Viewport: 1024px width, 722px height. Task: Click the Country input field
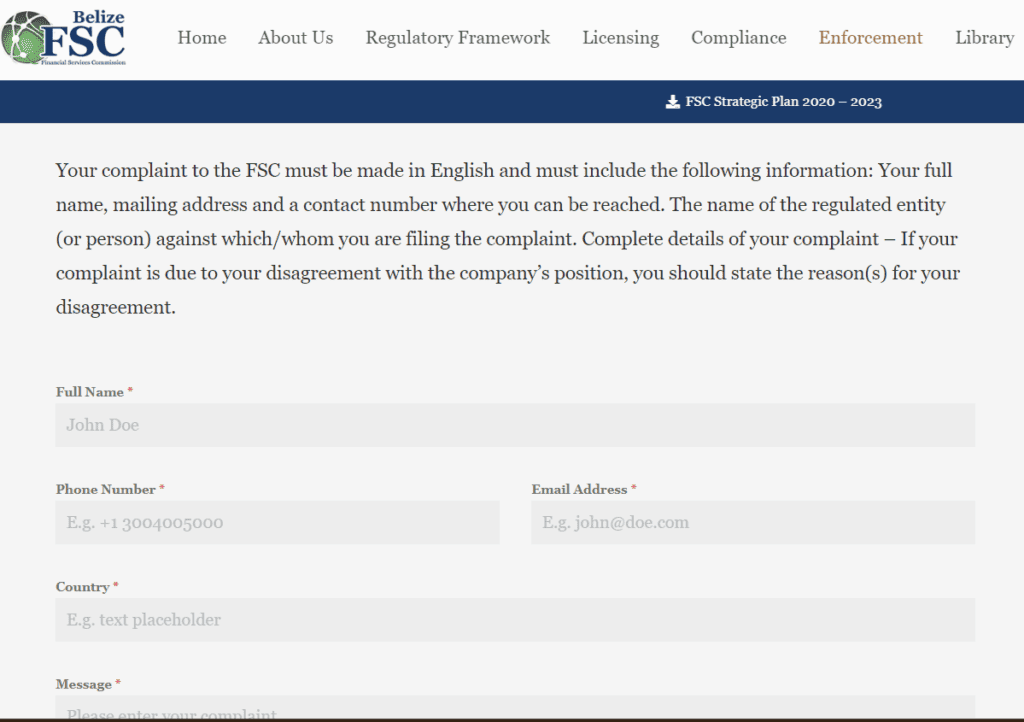(x=516, y=620)
